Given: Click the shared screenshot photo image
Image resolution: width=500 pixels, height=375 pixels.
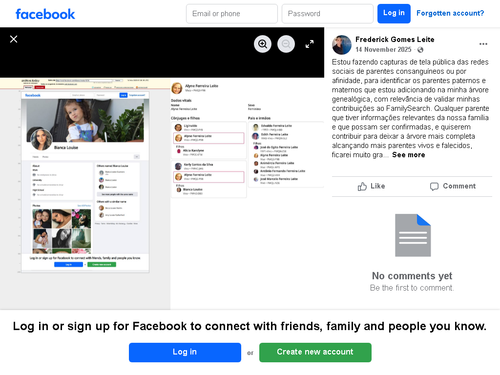Looking at the screenshot, I should pos(162,194).
